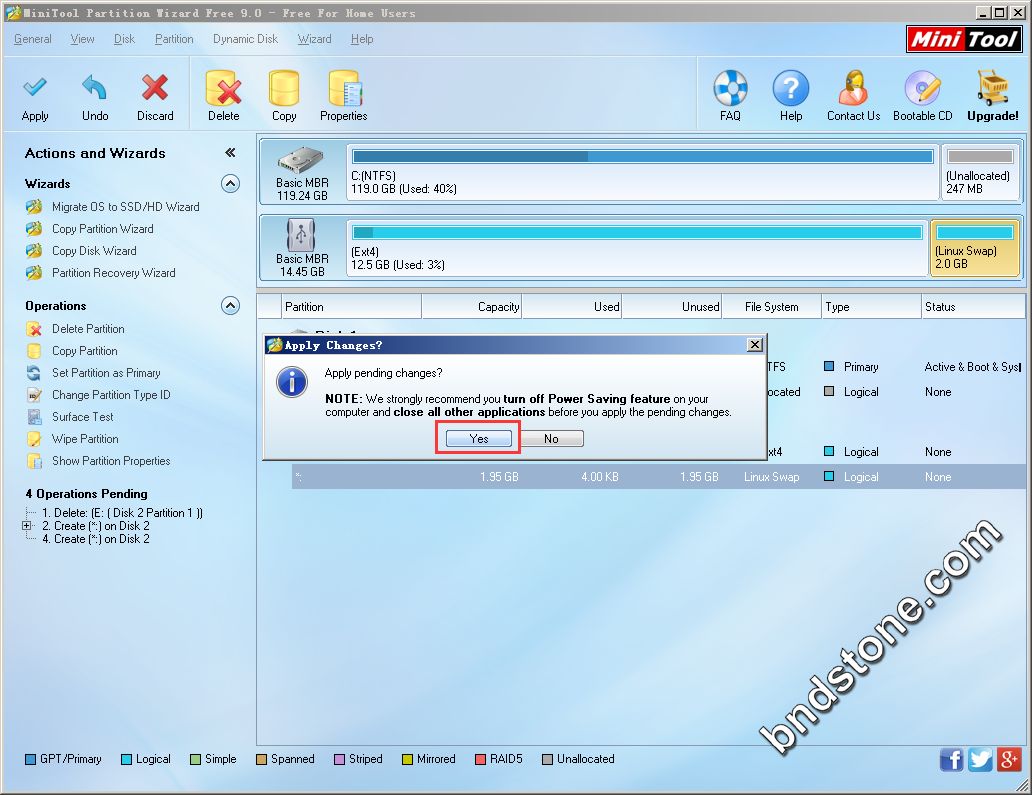
Task: Sort by Unused column header
Action: (x=672, y=307)
